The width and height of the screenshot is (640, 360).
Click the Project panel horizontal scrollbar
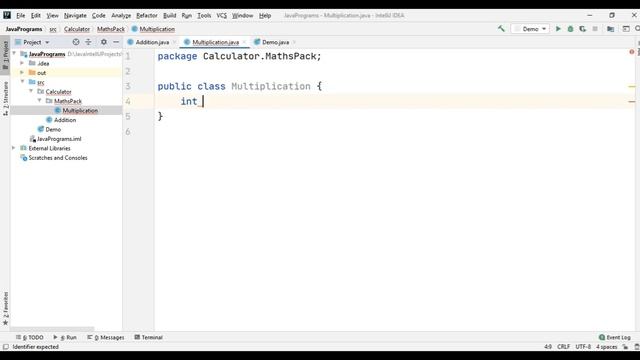pos(52,329)
